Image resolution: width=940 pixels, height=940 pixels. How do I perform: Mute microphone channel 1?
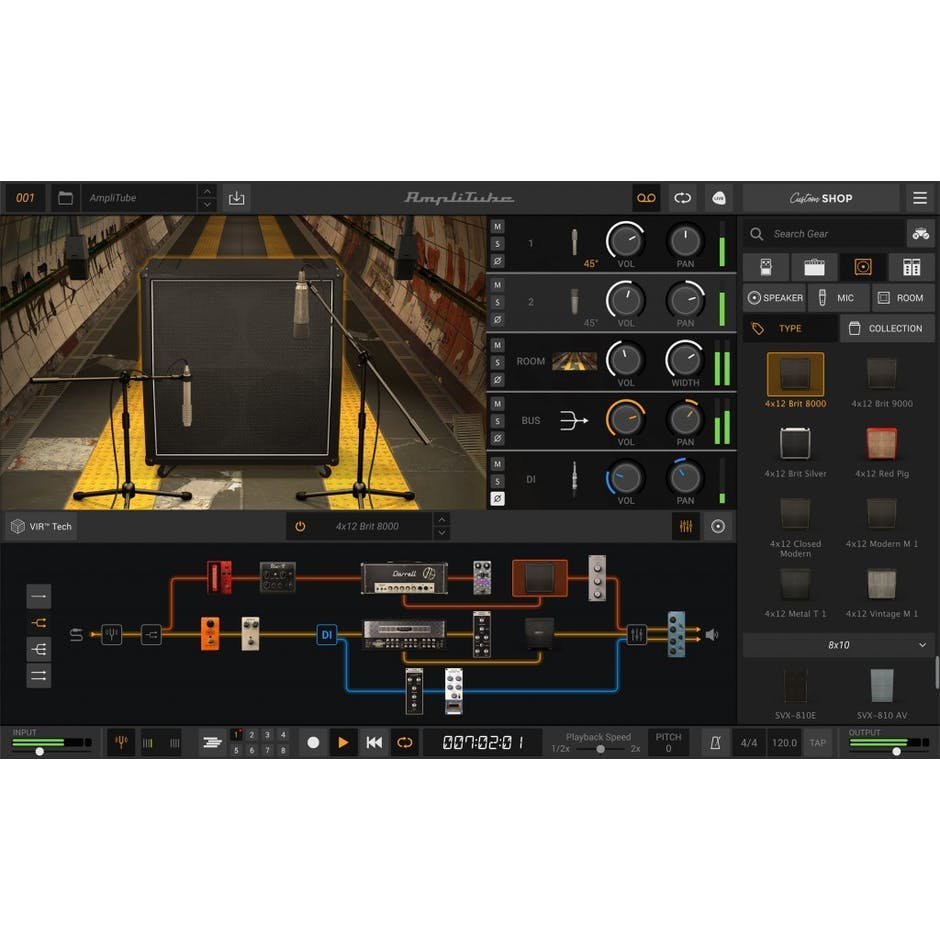(496, 228)
